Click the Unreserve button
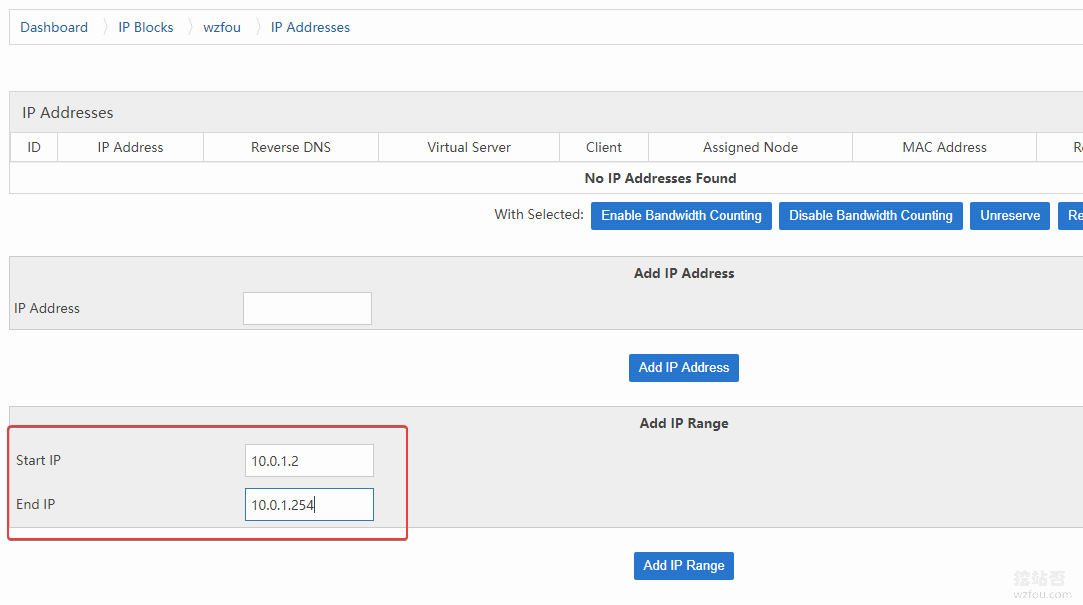The height and width of the screenshot is (605, 1083). pos(1010,215)
